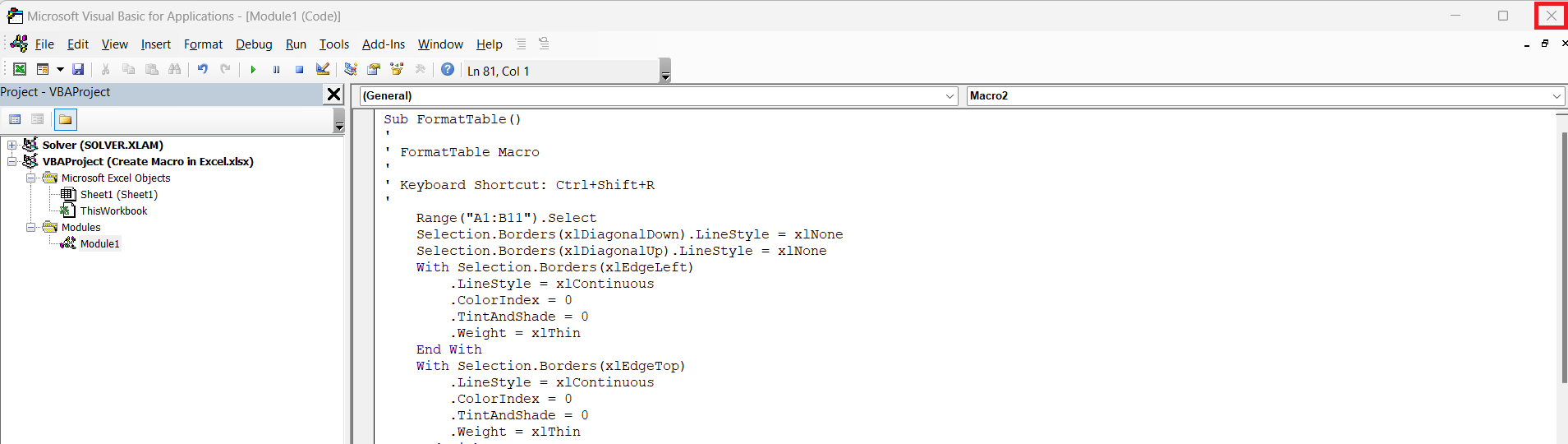Click the Paste clipboard icon

click(151, 70)
